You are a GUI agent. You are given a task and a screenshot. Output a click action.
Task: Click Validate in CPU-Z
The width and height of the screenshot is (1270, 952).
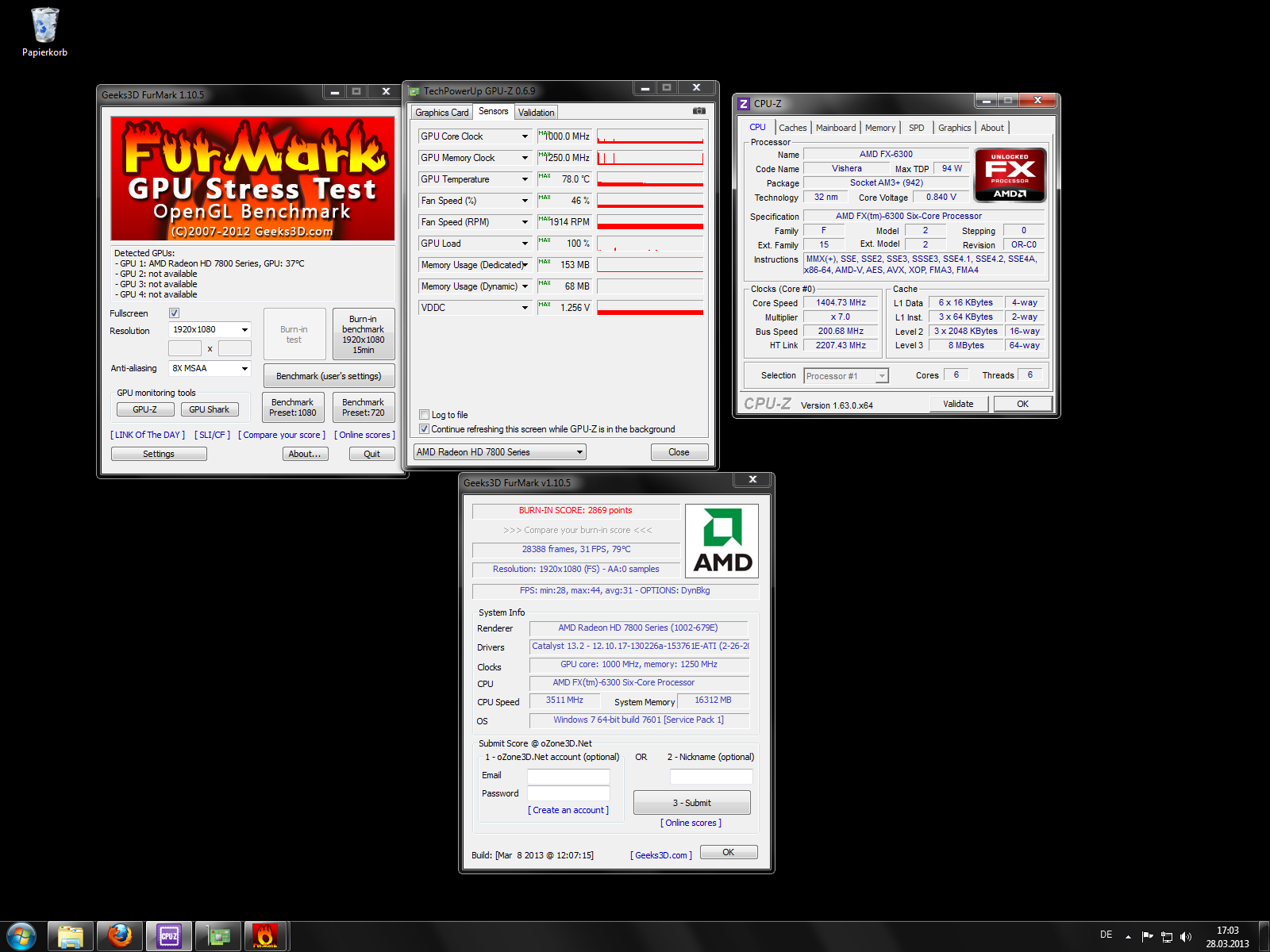(959, 404)
